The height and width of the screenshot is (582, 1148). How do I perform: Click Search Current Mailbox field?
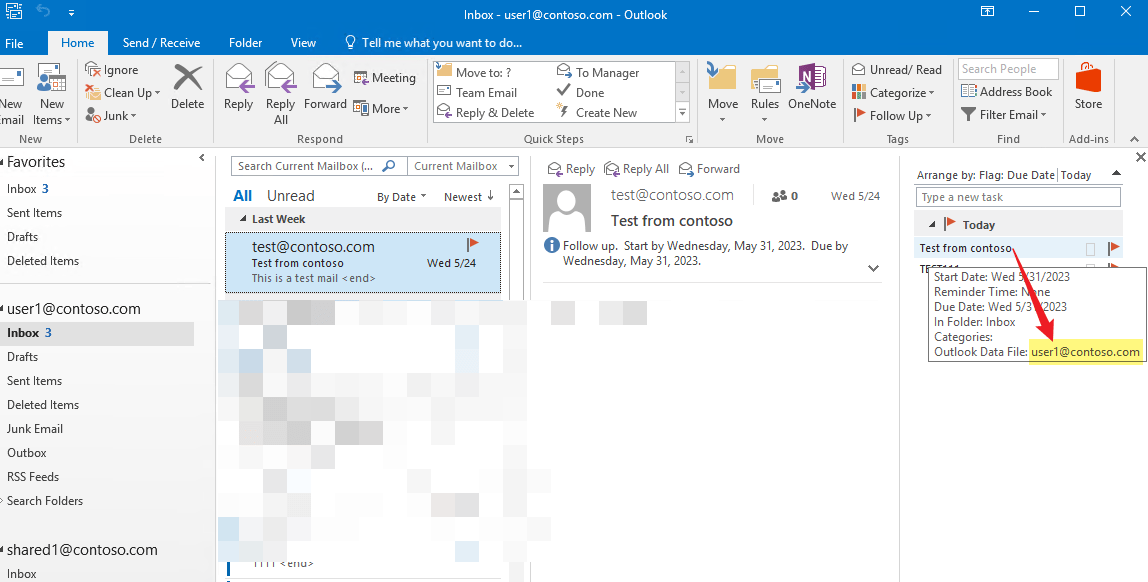point(318,166)
